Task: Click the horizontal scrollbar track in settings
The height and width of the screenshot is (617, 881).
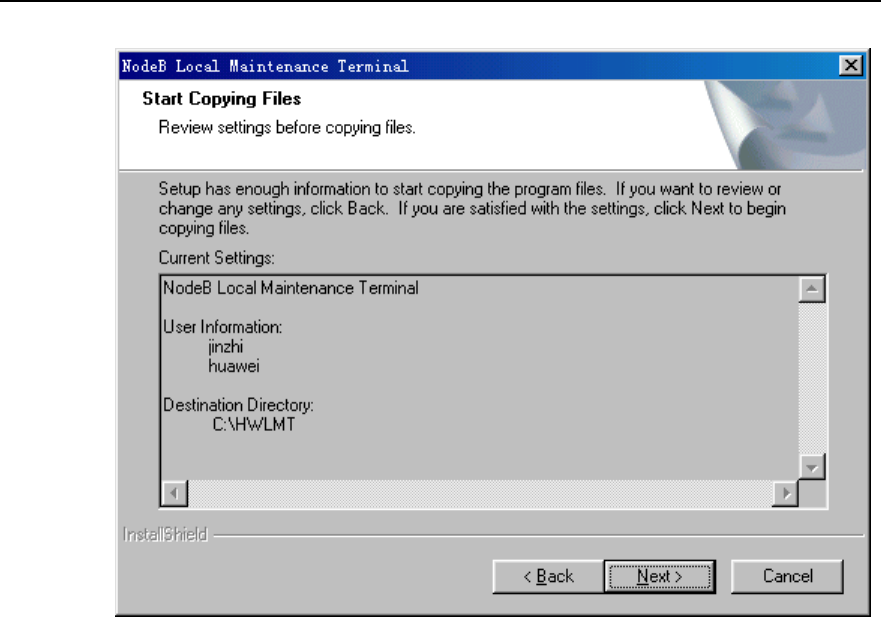Action: point(480,493)
